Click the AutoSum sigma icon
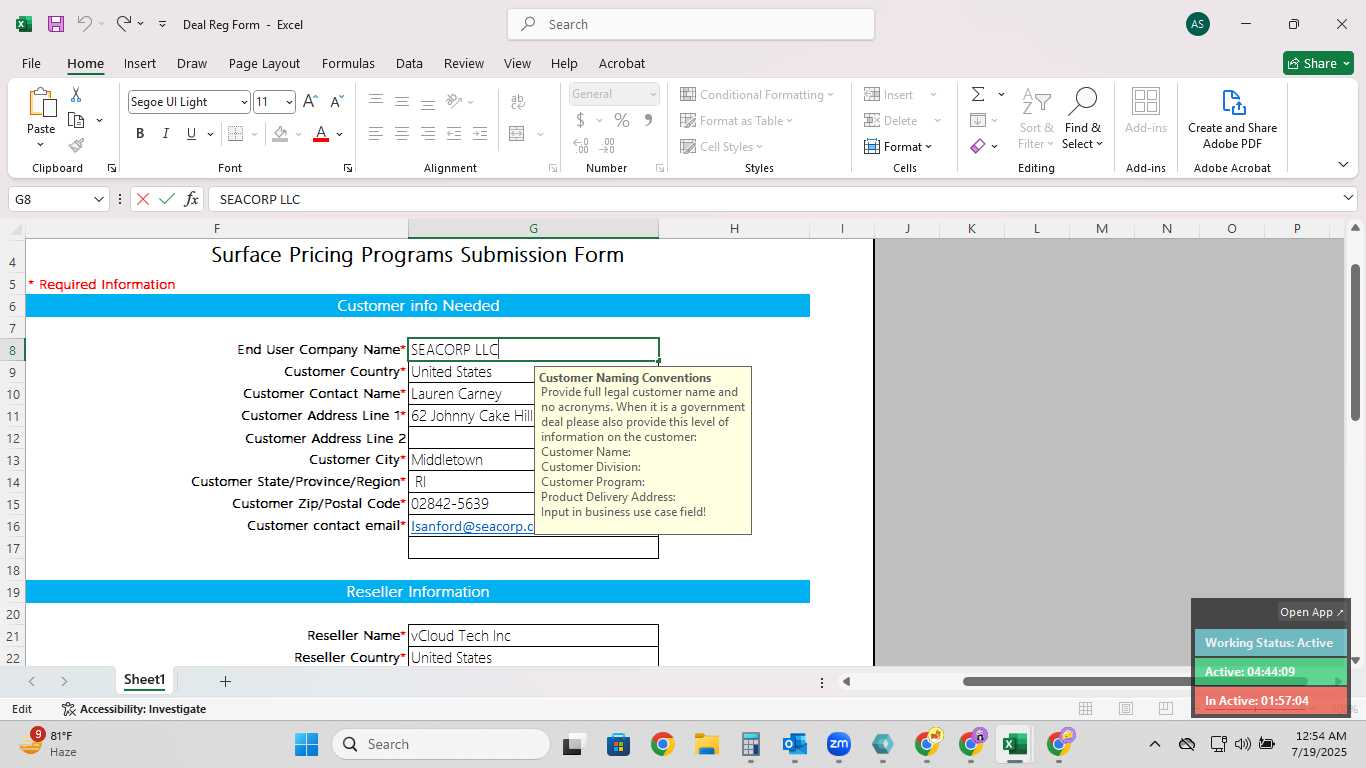The height and width of the screenshot is (768, 1366). tap(978, 94)
